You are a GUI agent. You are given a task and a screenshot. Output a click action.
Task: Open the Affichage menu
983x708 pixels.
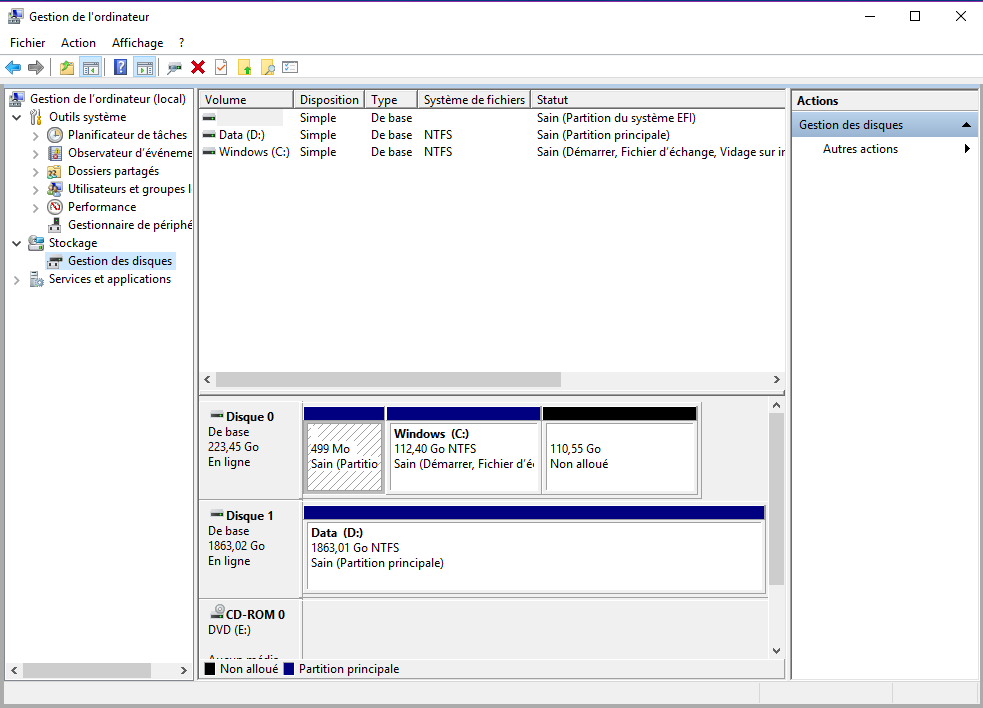pos(137,43)
